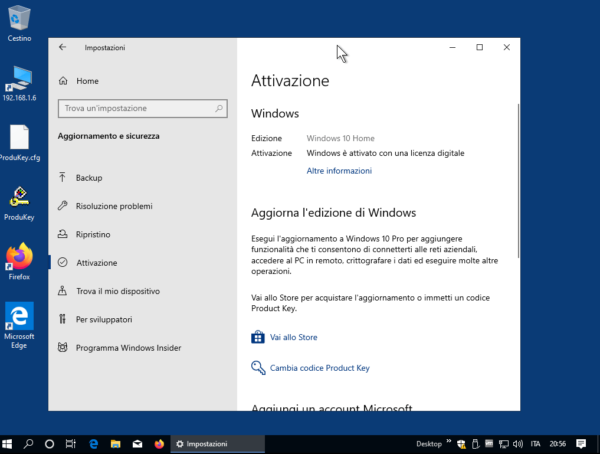This screenshot has width=600, height=454.
Task: Click the Per sviluppatori tools icon
Action: tap(62, 319)
